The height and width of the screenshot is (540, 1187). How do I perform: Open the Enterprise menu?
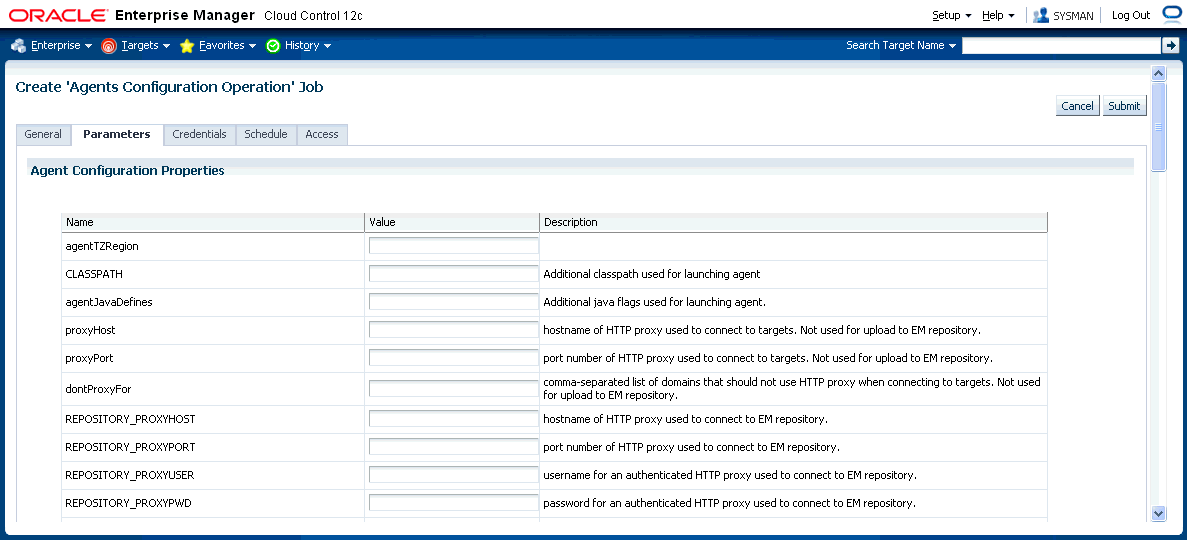(61, 45)
